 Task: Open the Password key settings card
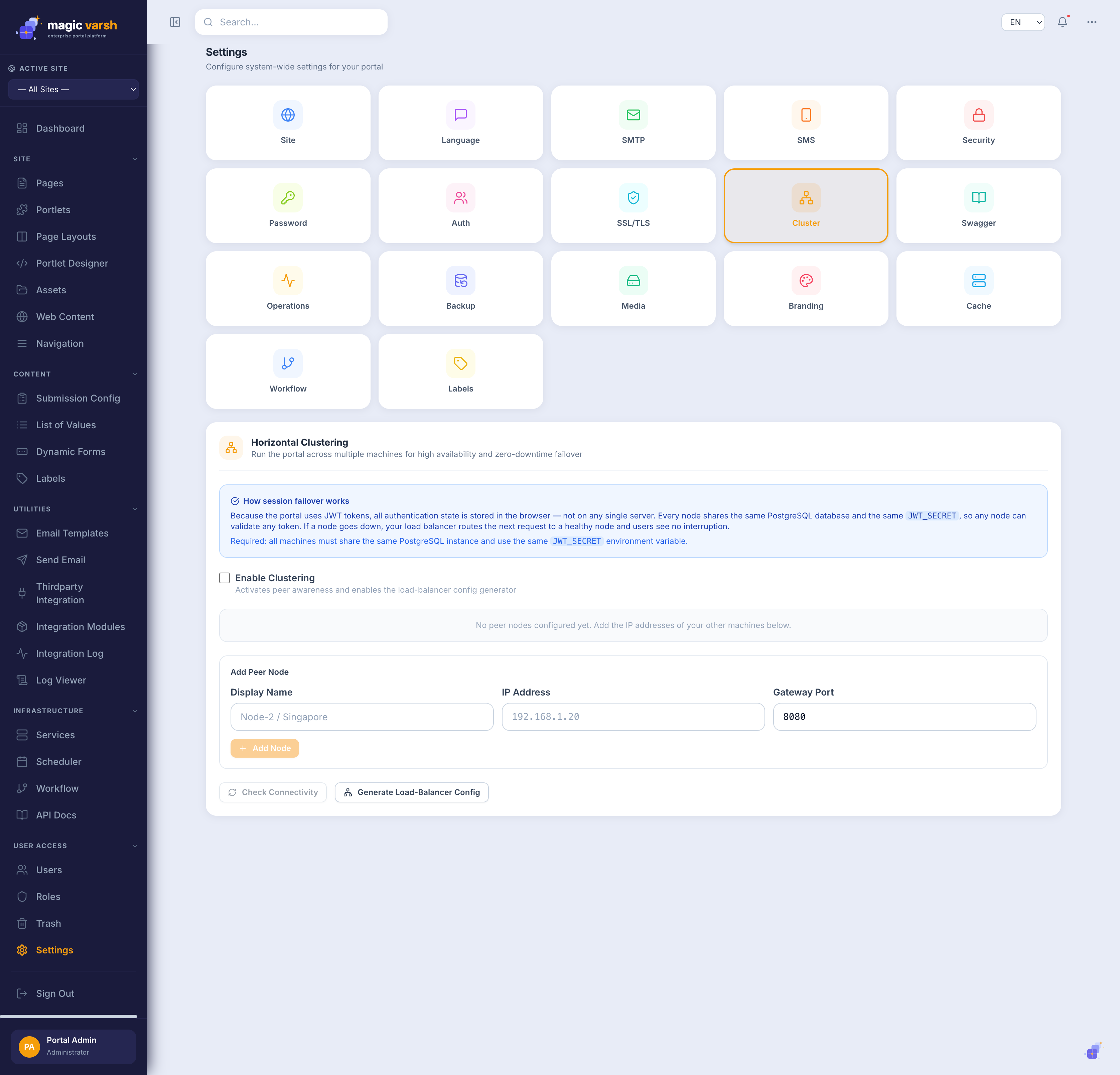pos(288,206)
